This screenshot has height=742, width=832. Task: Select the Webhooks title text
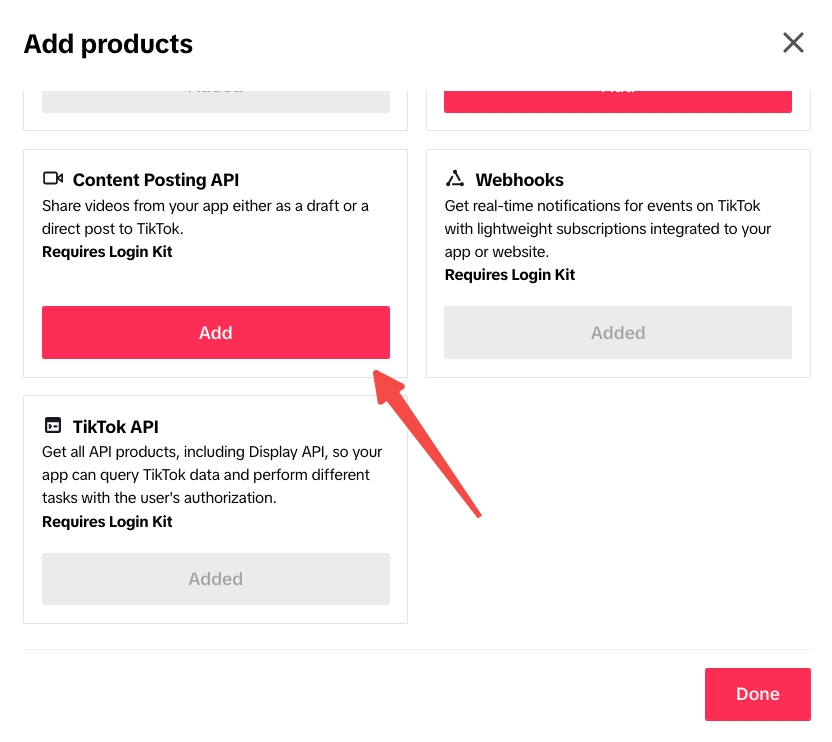[520, 180]
